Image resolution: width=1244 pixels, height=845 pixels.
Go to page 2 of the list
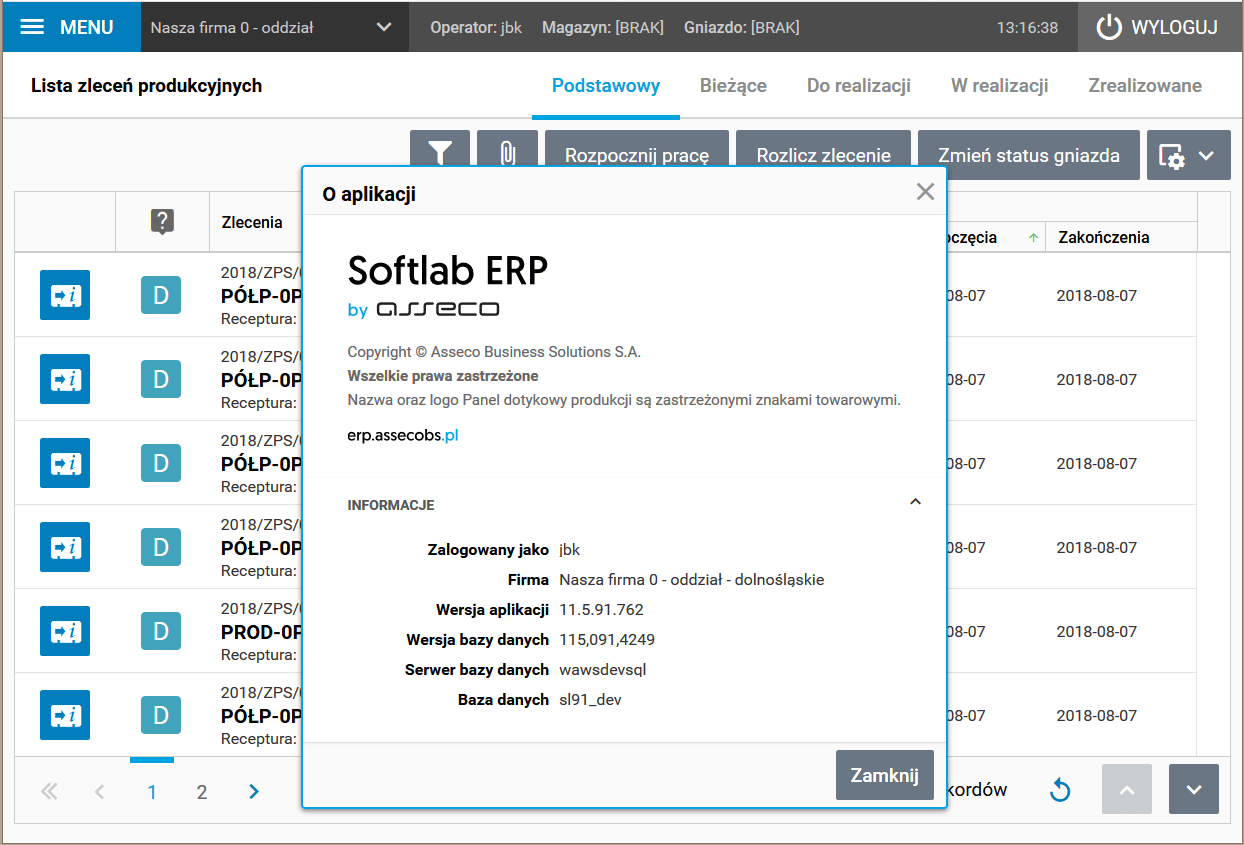click(202, 792)
